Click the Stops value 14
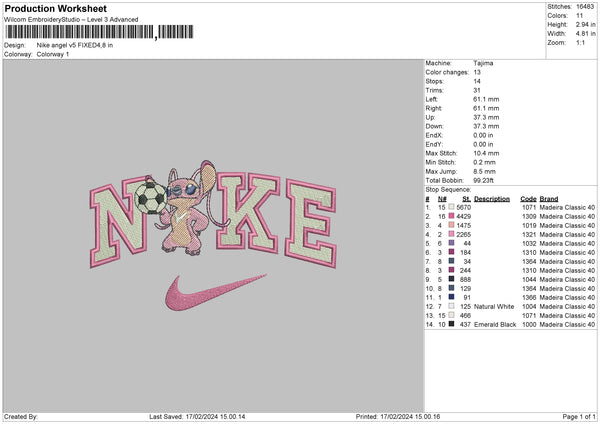 coord(477,81)
